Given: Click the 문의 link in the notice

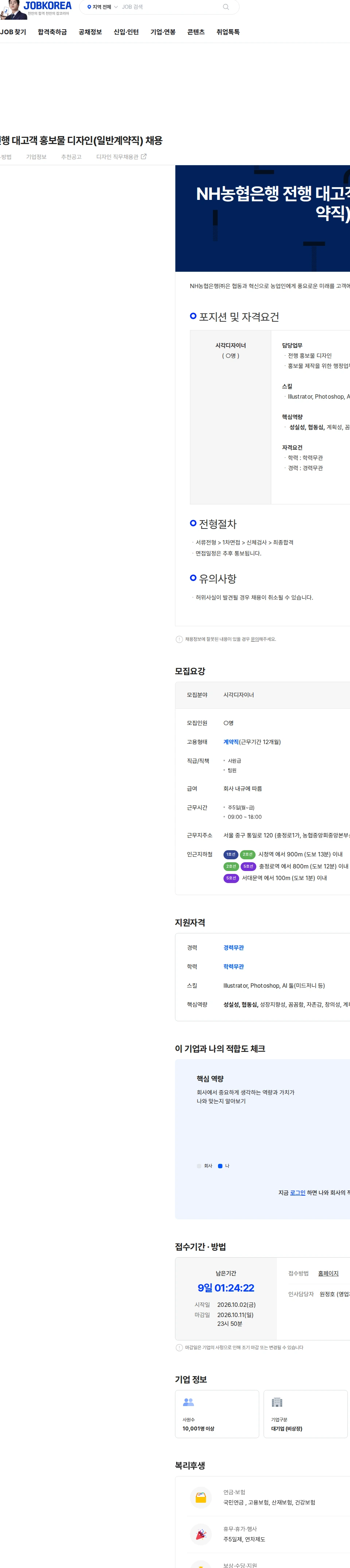Looking at the screenshot, I should [x=255, y=639].
